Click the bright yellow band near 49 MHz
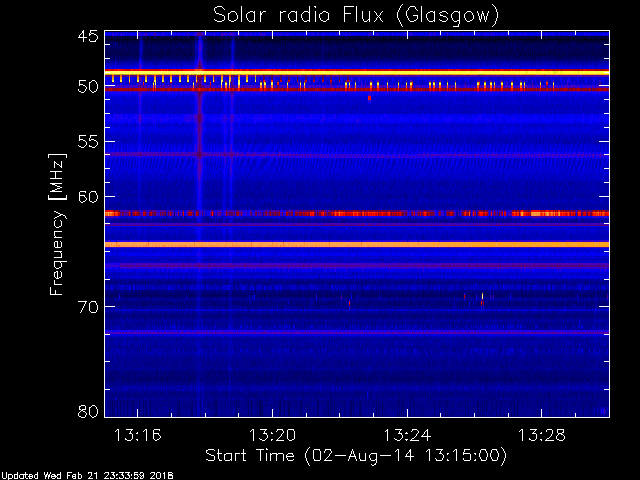This screenshot has width=640, height=480. point(357,73)
